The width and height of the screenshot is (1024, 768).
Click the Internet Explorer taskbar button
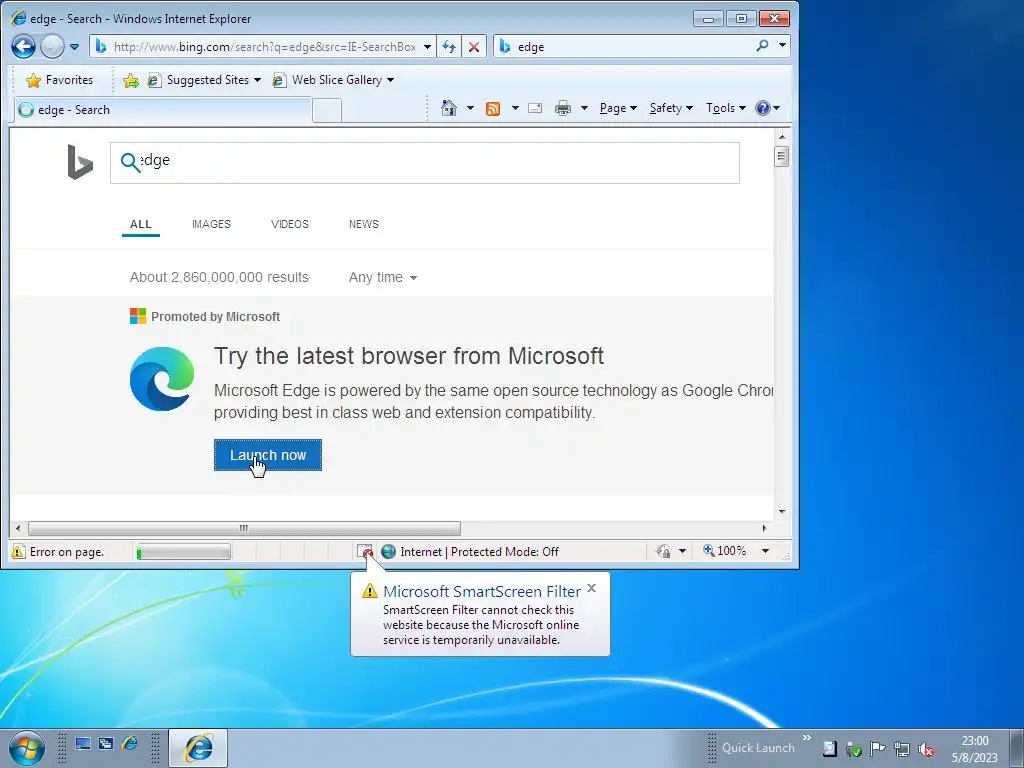[x=199, y=748]
